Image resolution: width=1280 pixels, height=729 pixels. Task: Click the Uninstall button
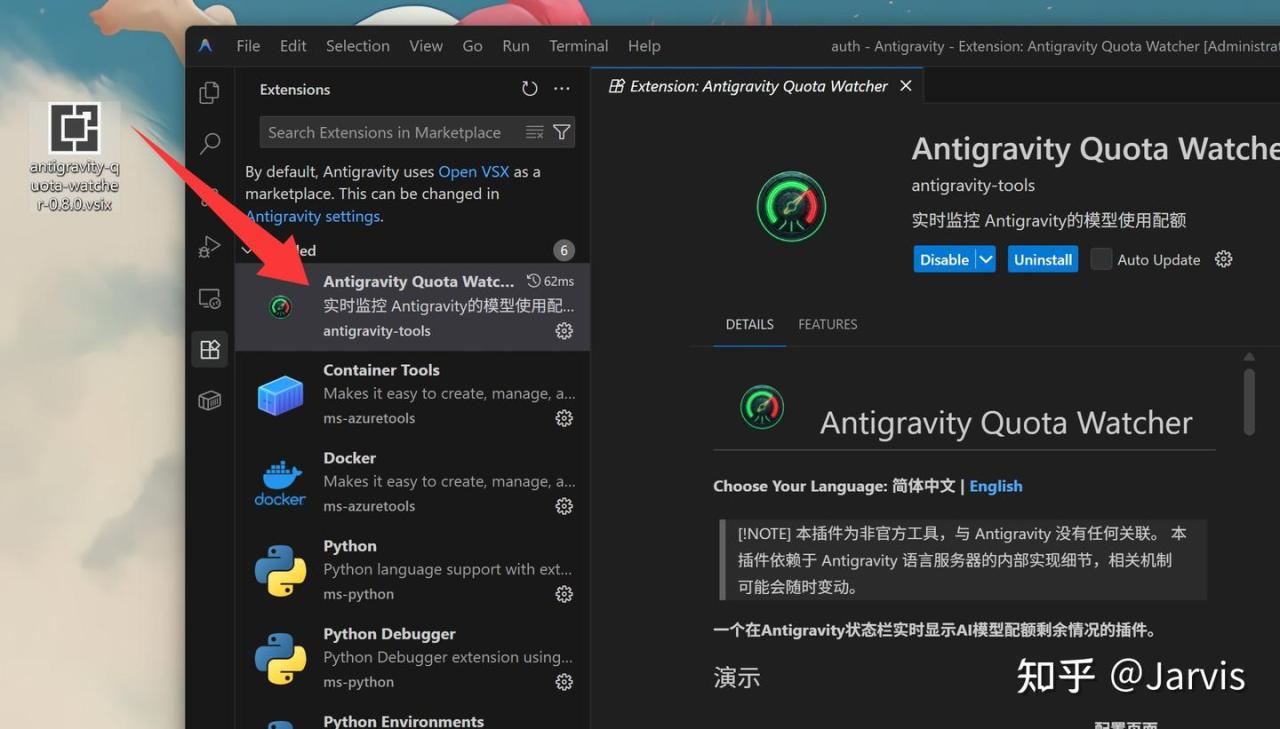pyautogui.click(x=1042, y=259)
